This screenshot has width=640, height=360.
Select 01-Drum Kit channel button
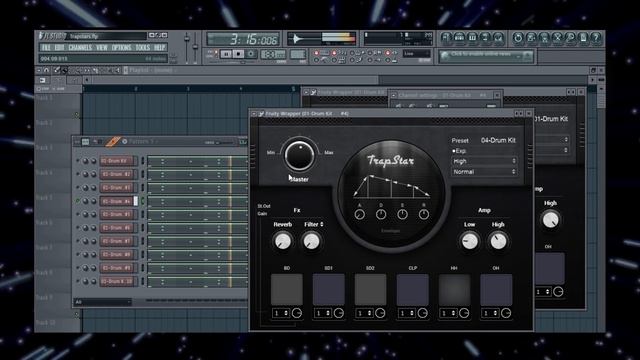point(117,161)
